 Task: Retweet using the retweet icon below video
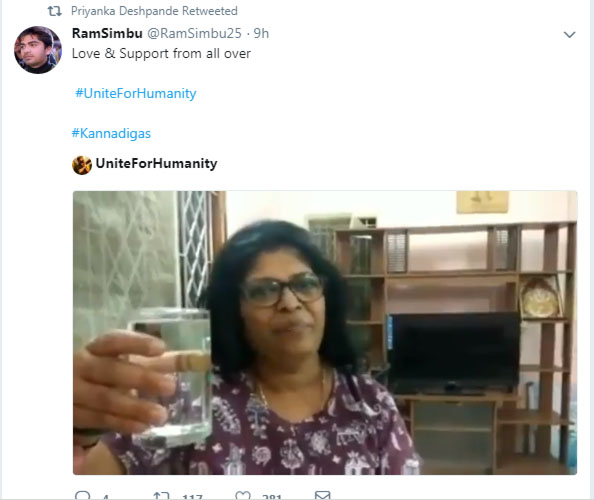161,496
